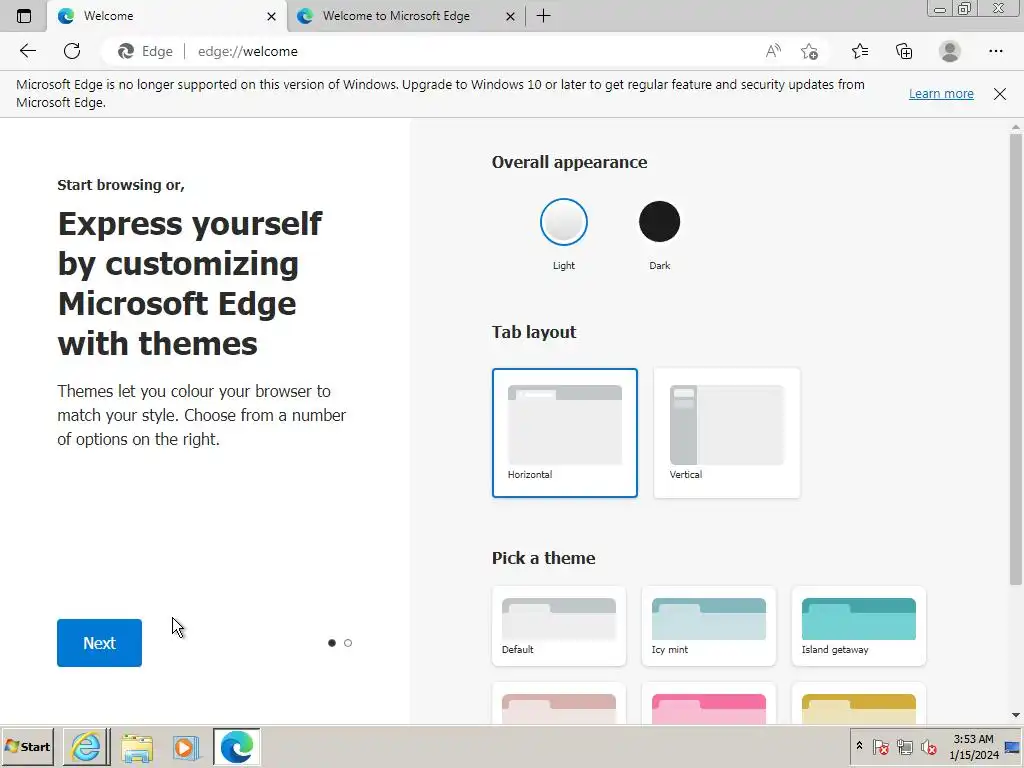Switch to the Welcome tab

(167, 16)
